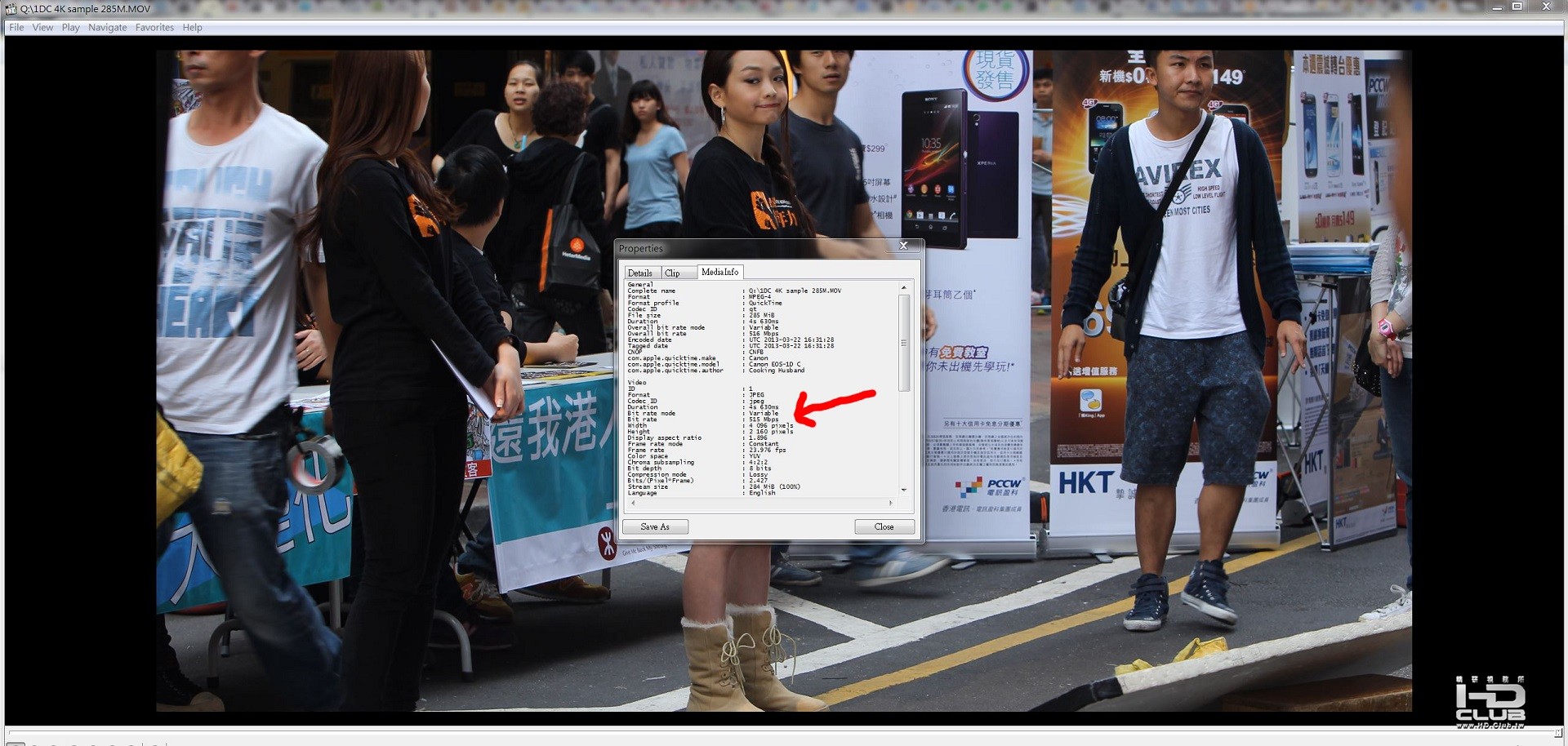Image resolution: width=1568 pixels, height=746 pixels.
Task: Open the Play menu
Action: tap(71, 28)
